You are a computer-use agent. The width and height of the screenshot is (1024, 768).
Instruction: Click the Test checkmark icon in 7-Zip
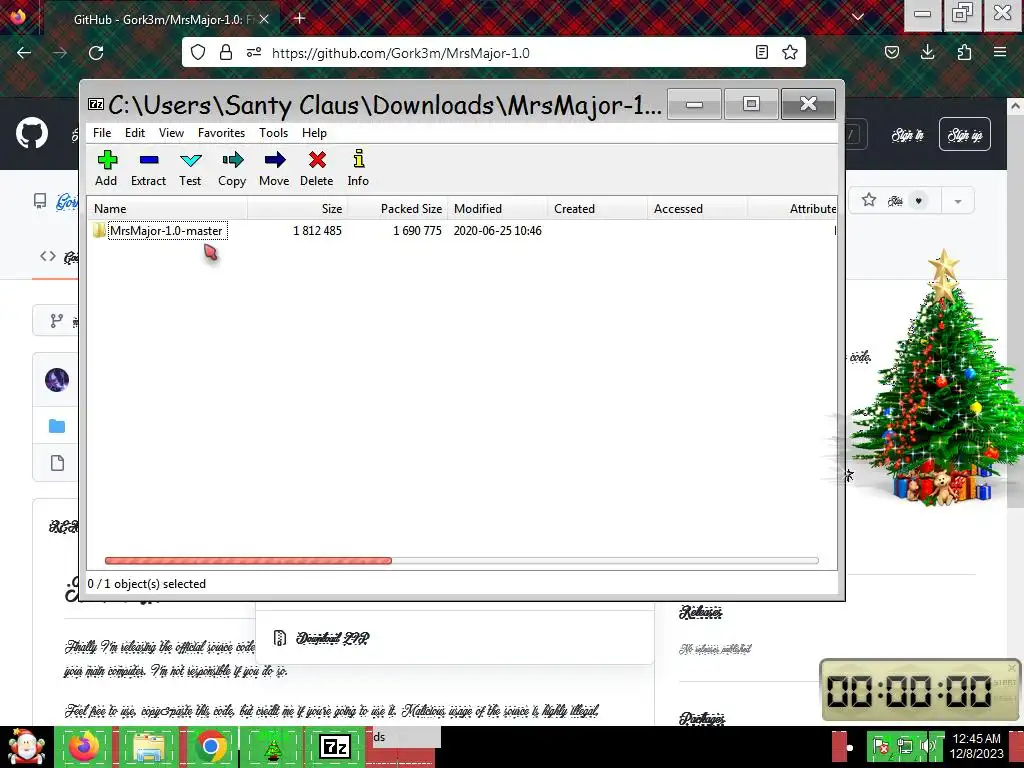pos(191,160)
